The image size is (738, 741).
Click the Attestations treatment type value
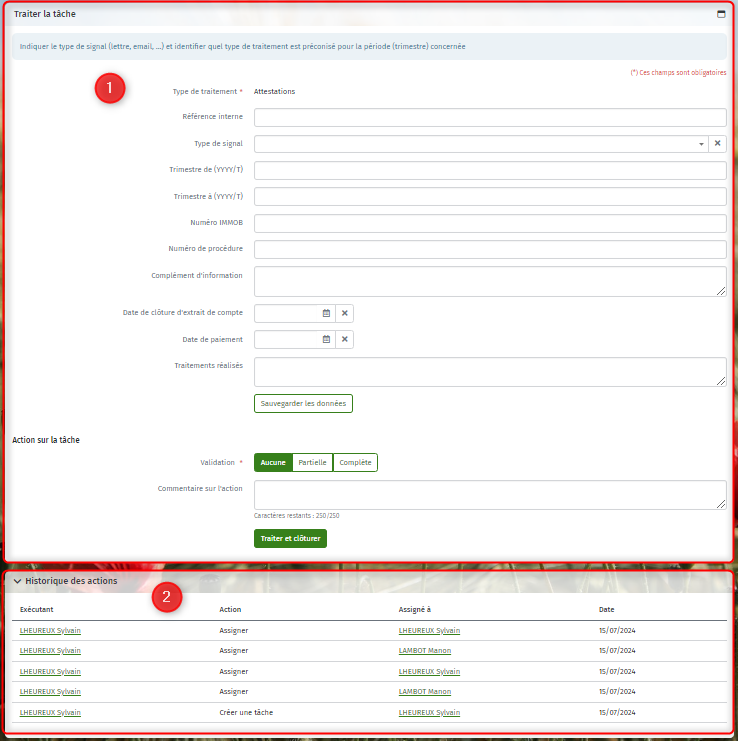[275, 92]
